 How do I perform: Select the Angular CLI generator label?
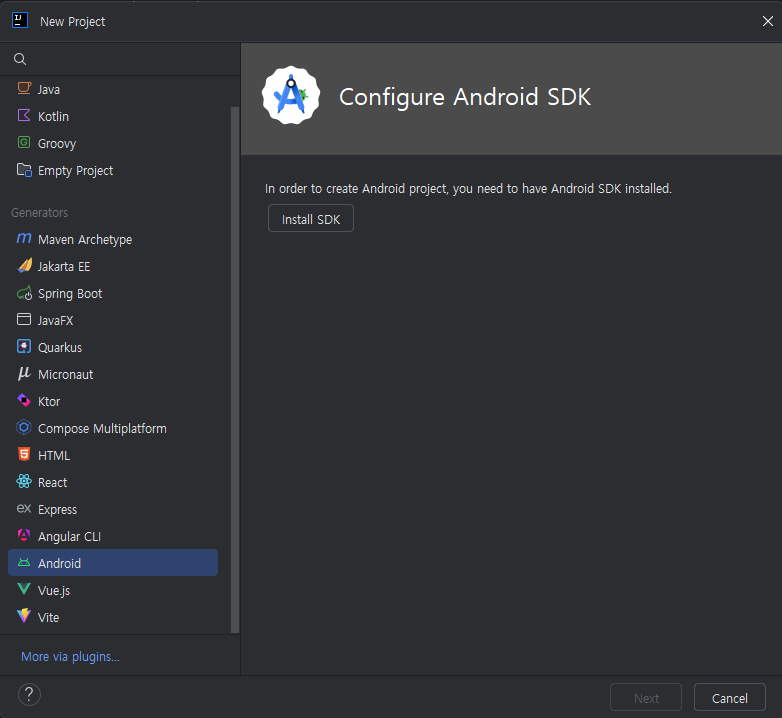[x=69, y=537]
